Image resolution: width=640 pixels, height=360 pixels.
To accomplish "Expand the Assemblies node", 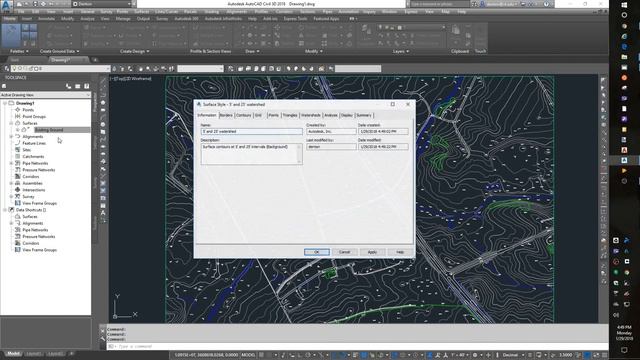I will [11, 183].
